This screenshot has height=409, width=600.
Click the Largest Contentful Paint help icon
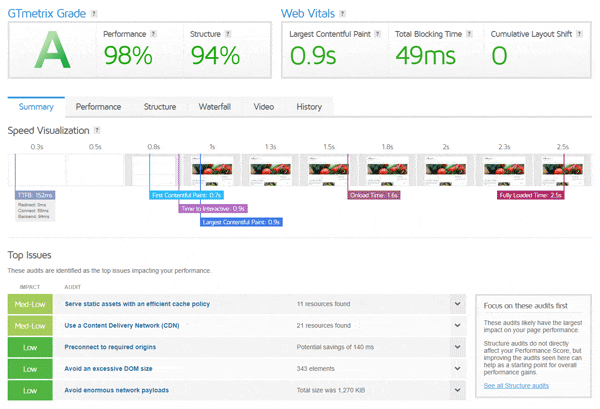[377, 34]
